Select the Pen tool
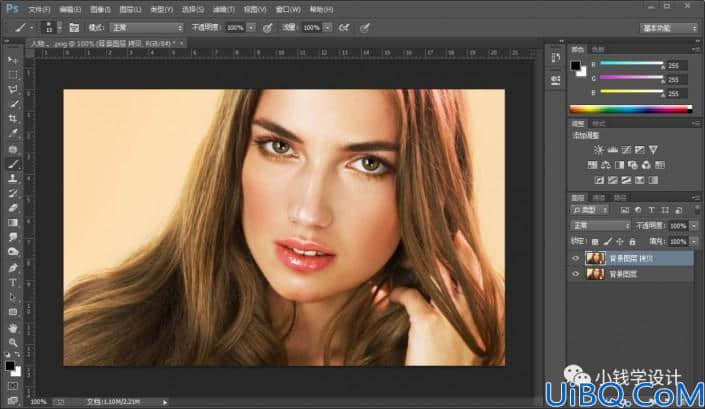 tap(13, 268)
